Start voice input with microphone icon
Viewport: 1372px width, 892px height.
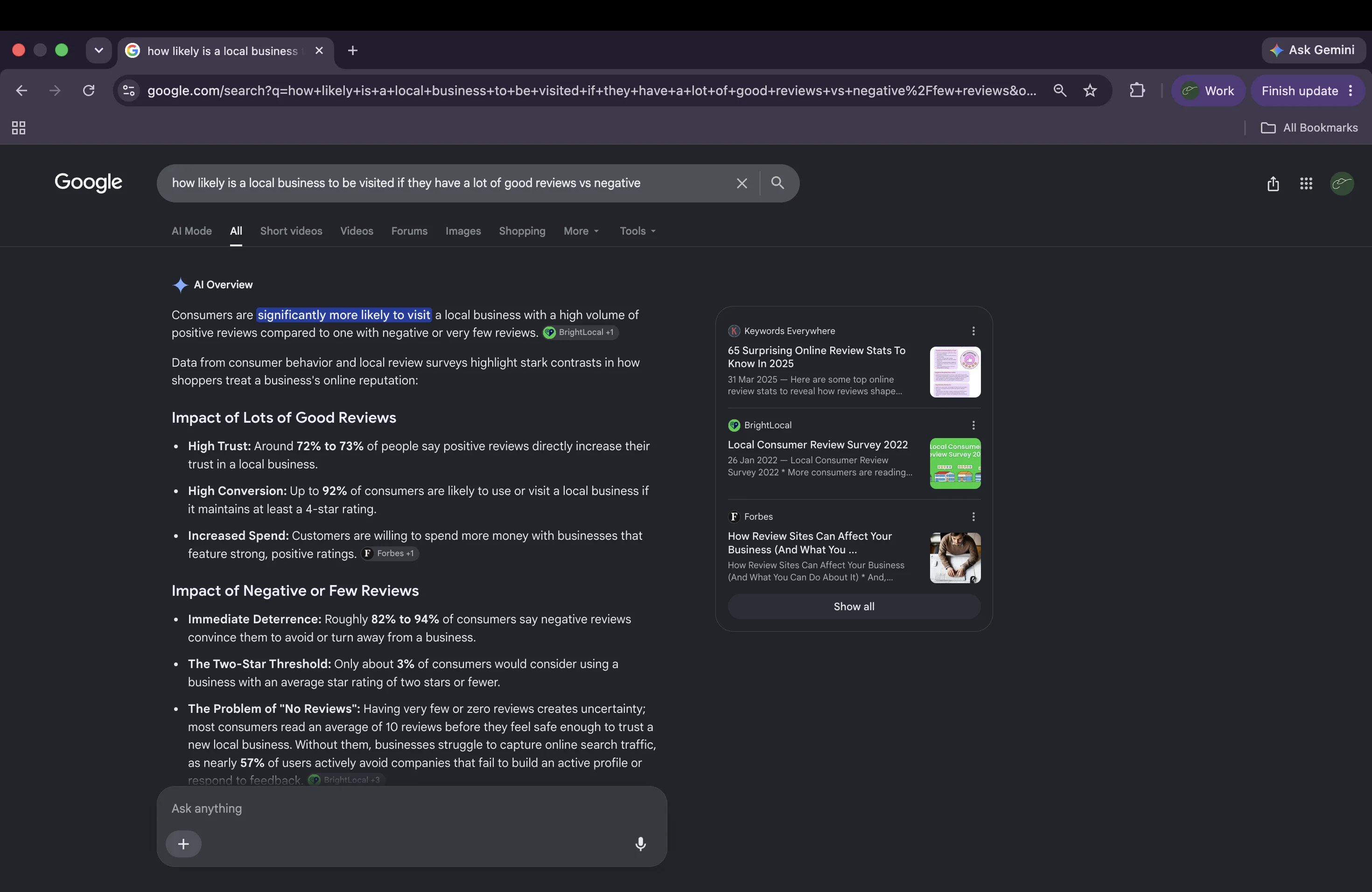640,843
